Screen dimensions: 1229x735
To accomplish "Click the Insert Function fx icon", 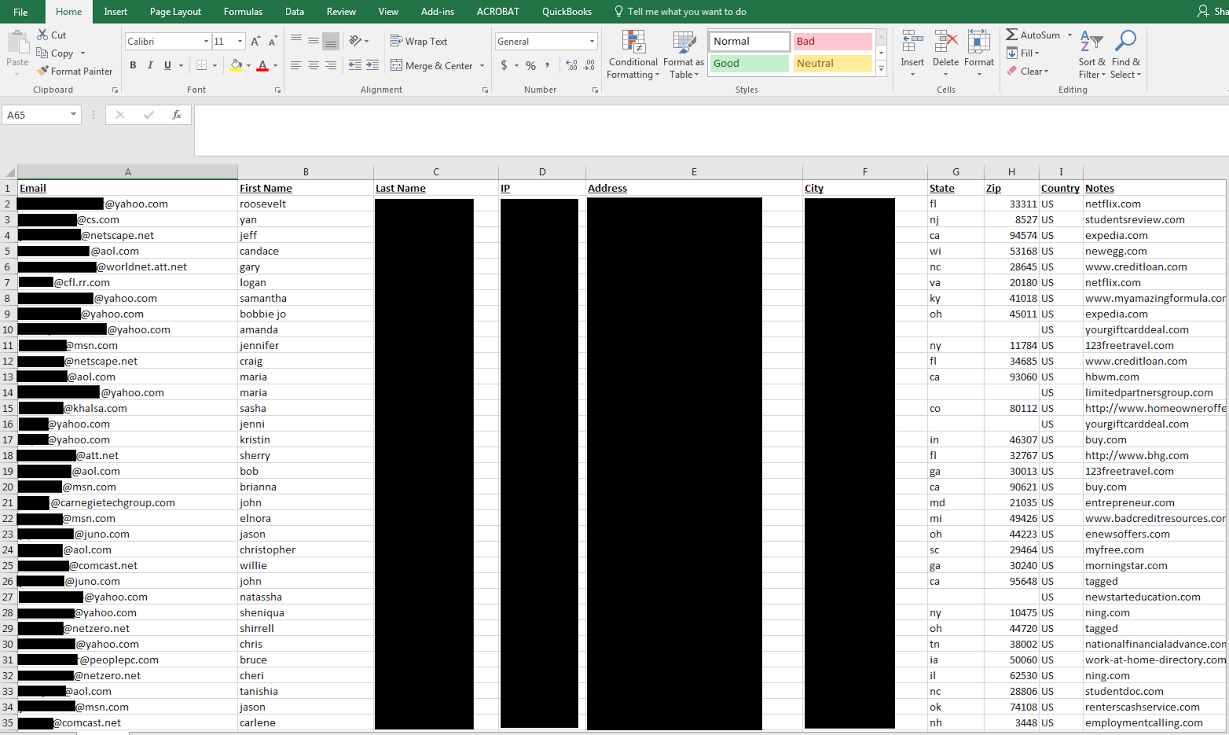I will [x=176, y=115].
